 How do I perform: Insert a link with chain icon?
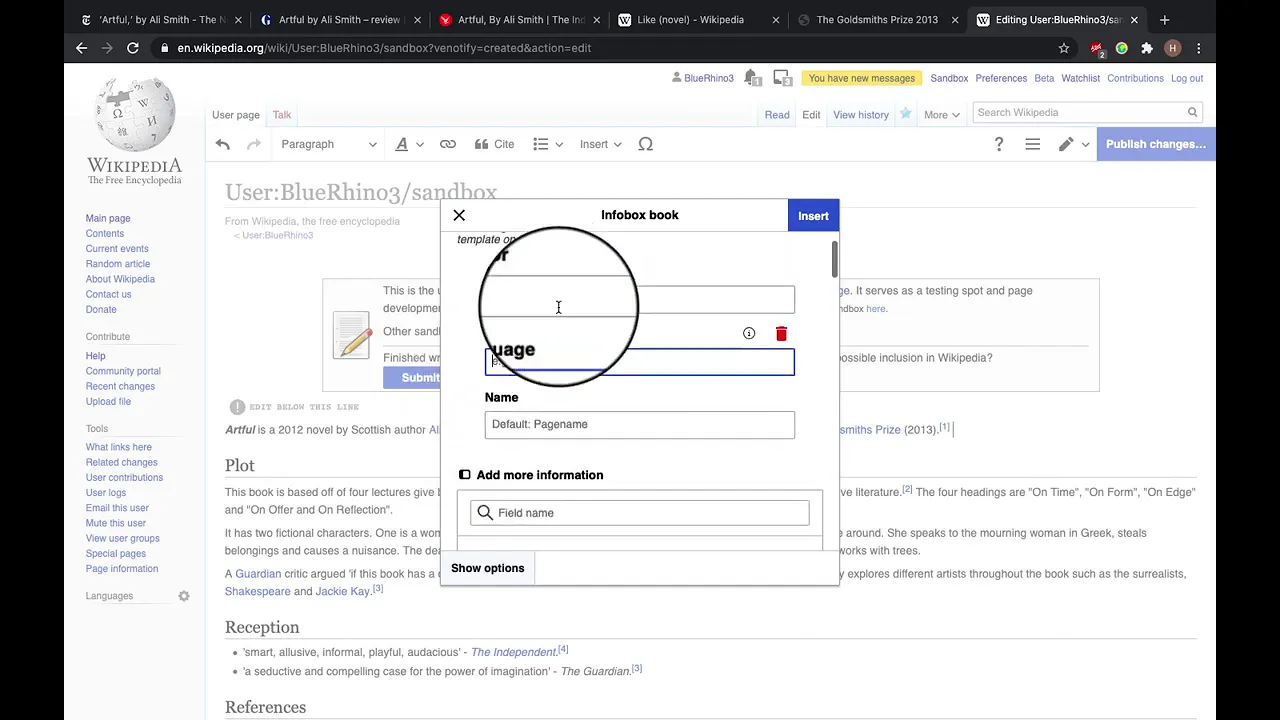(448, 144)
